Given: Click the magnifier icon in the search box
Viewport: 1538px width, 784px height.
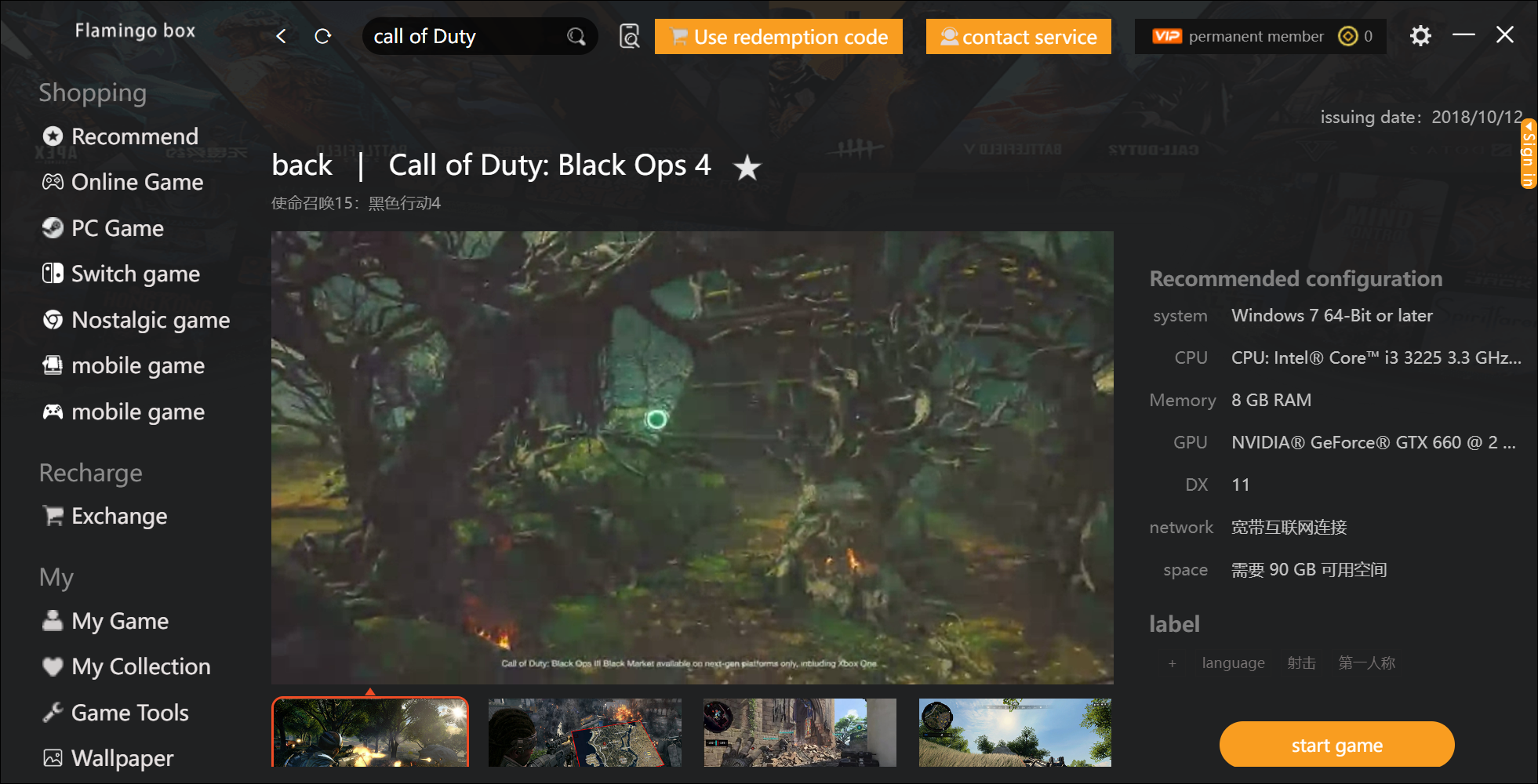Looking at the screenshot, I should [x=576, y=36].
